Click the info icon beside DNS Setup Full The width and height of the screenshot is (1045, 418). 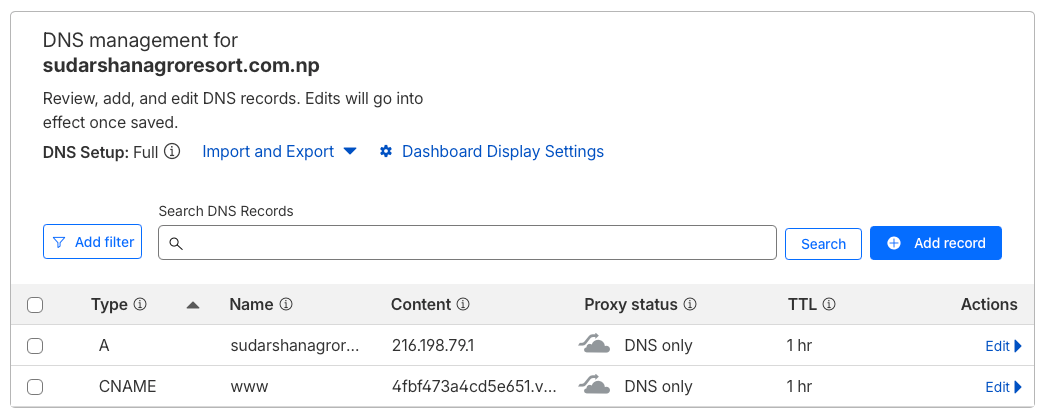click(172, 152)
